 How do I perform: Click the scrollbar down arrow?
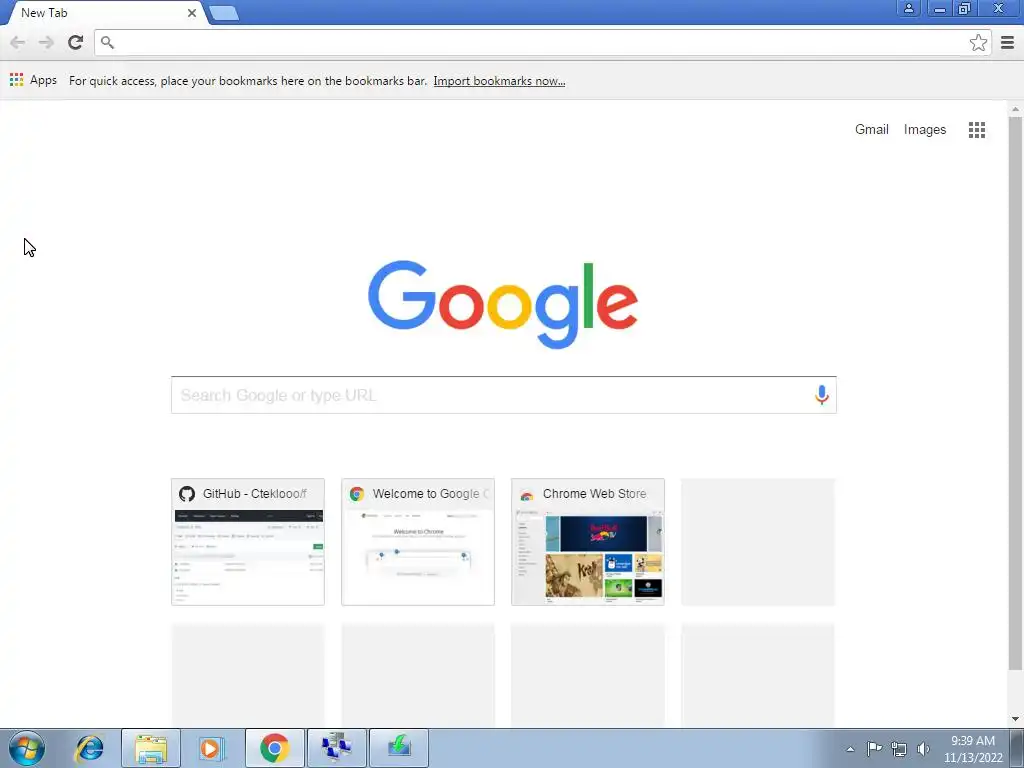(x=1015, y=719)
